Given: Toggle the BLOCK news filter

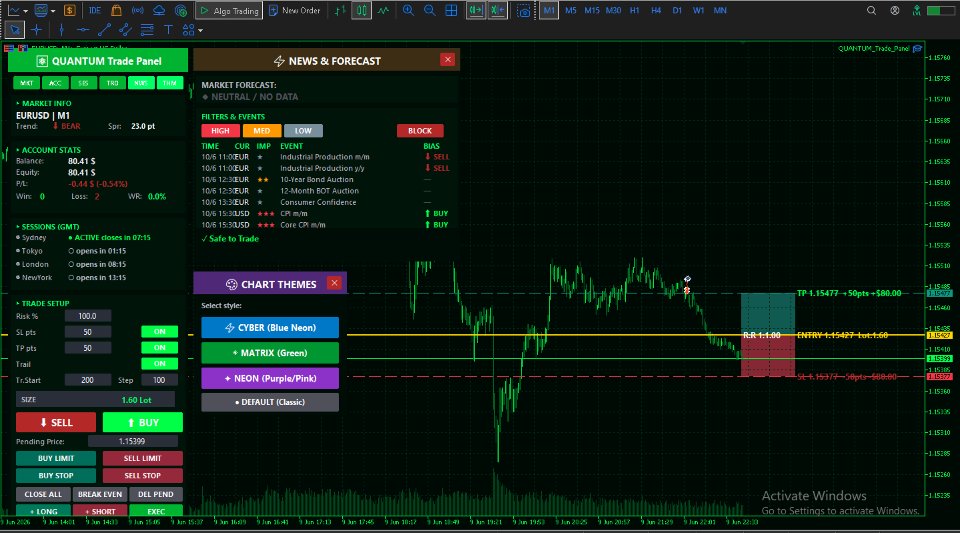Looking at the screenshot, I should [420, 131].
